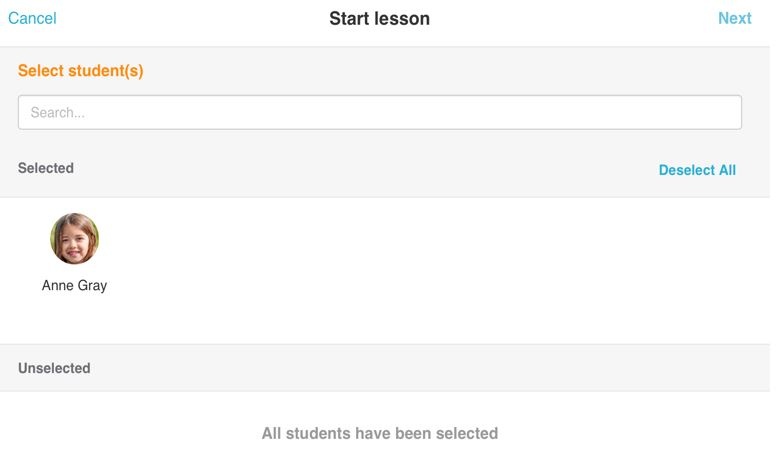Viewport: 781px width, 456px height.
Task: Click the Start lesson title
Action: click(x=379, y=18)
